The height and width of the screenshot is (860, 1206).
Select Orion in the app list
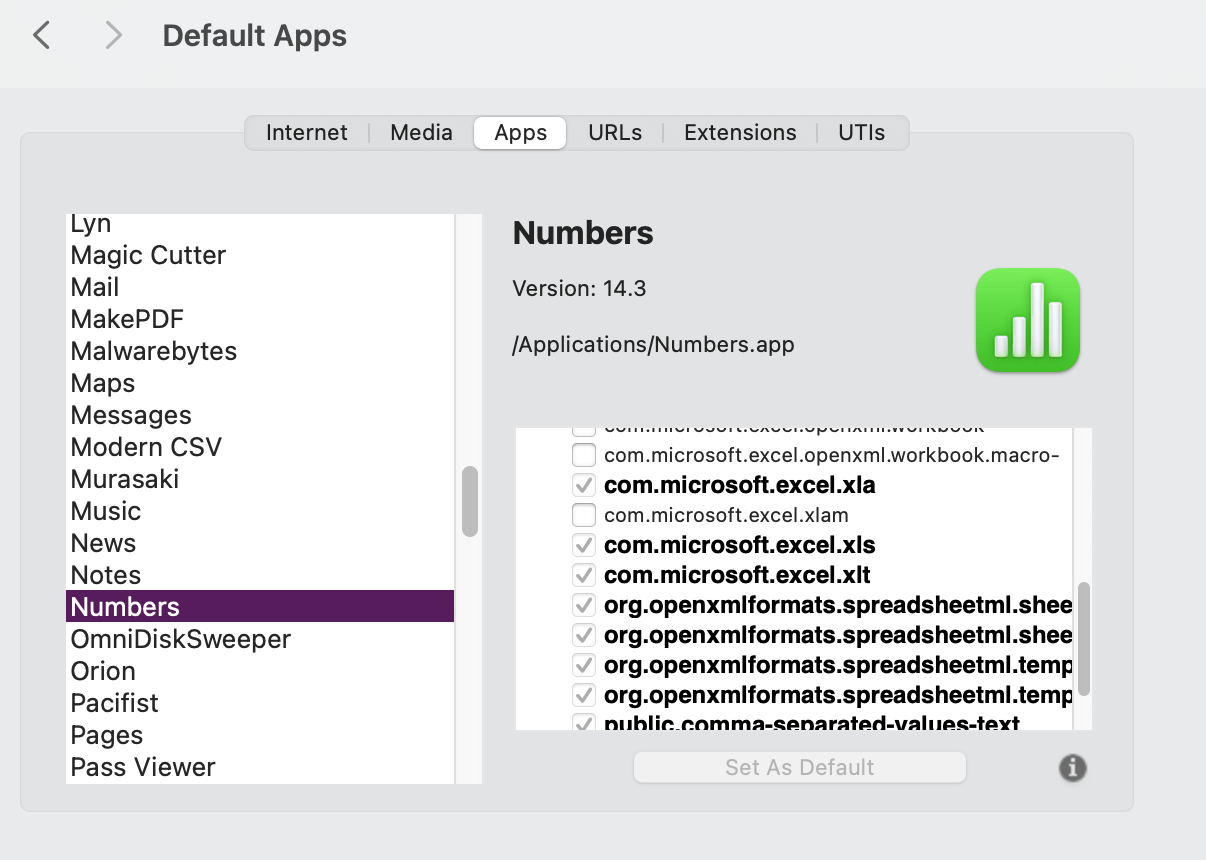tap(260, 671)
